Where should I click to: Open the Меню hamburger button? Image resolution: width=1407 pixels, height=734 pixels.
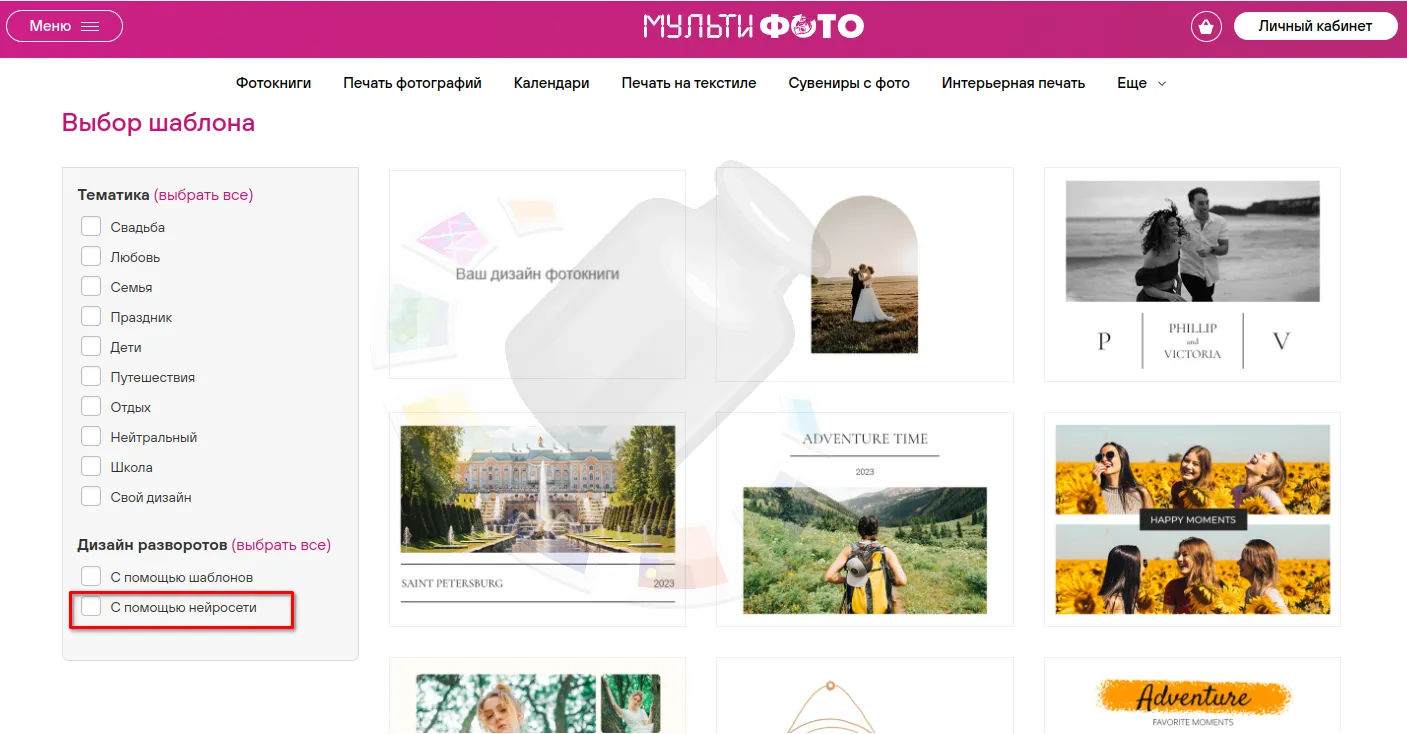[64, 26]
